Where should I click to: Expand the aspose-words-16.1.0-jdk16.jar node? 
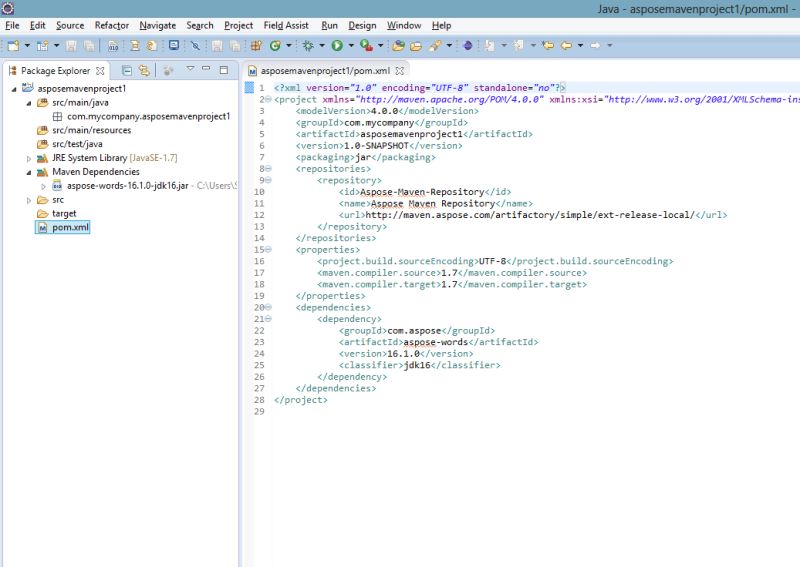pos(43,186)
